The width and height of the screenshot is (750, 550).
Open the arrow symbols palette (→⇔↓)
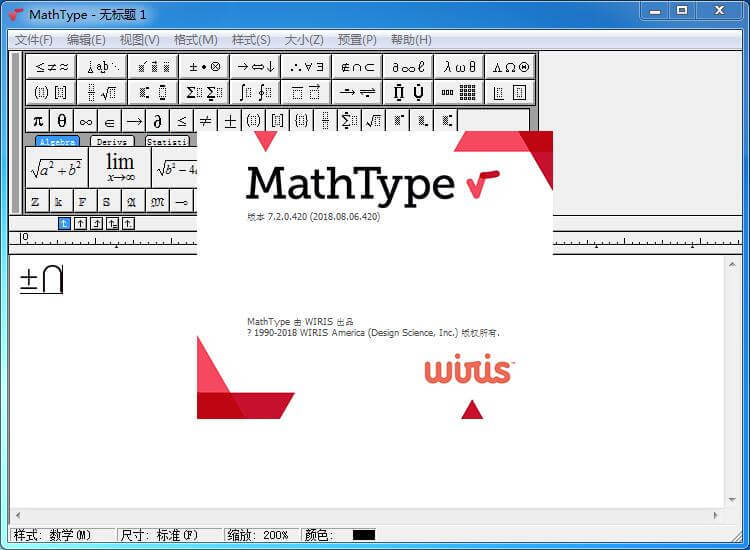255,67
